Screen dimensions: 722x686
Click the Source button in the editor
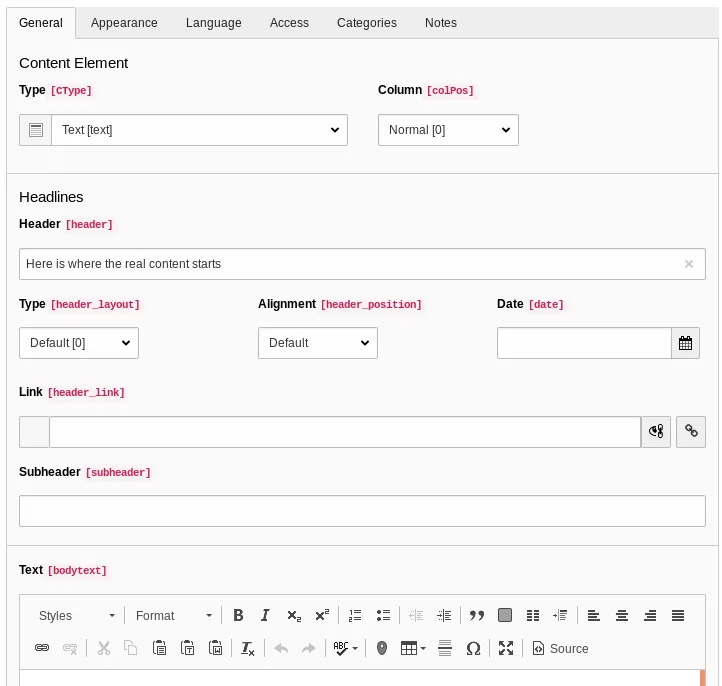click(x=560, y=649)
